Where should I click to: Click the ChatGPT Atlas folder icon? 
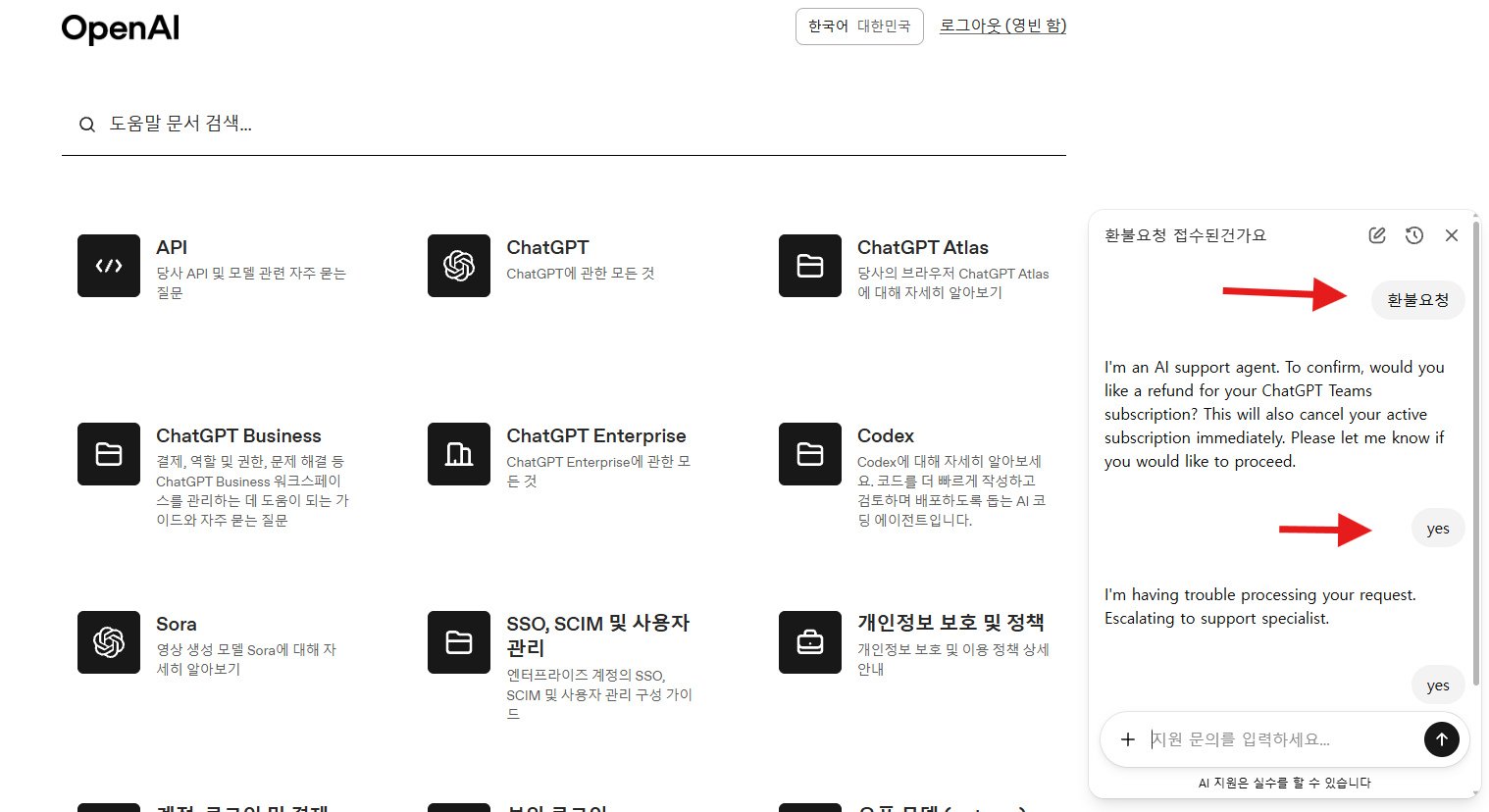[x=810, y=266]
